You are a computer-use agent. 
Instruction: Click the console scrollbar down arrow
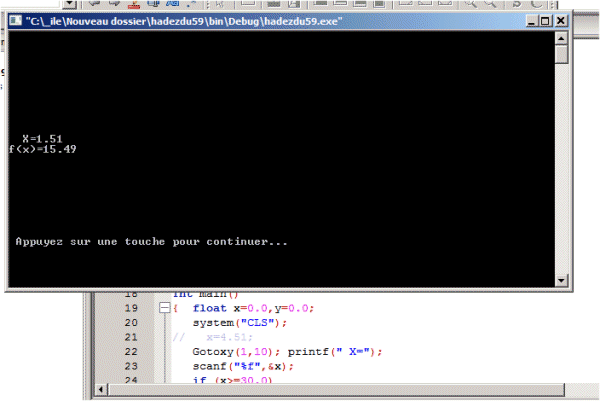[561, 281]
